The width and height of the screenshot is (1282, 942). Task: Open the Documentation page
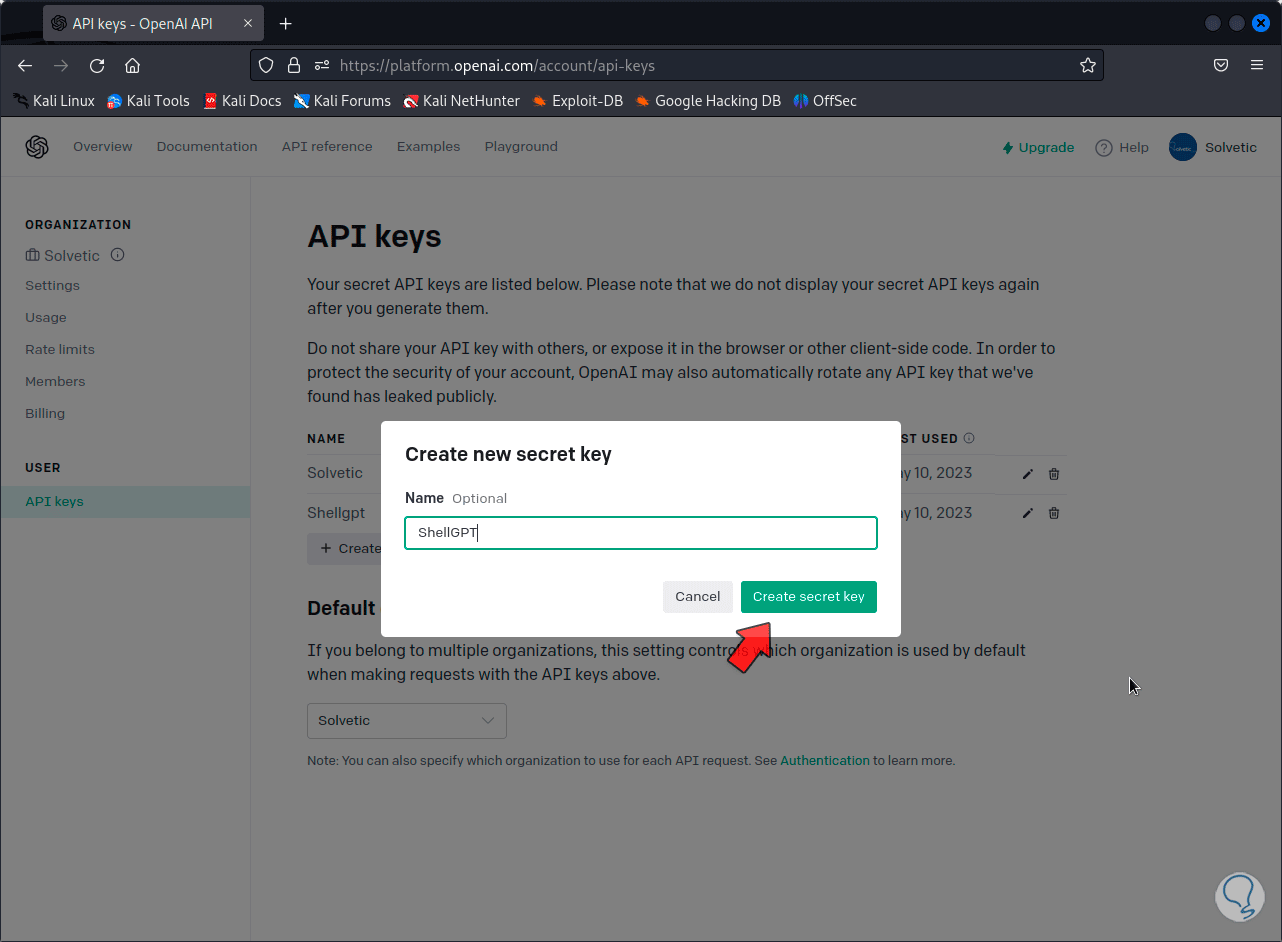click(x=207, y=147)
